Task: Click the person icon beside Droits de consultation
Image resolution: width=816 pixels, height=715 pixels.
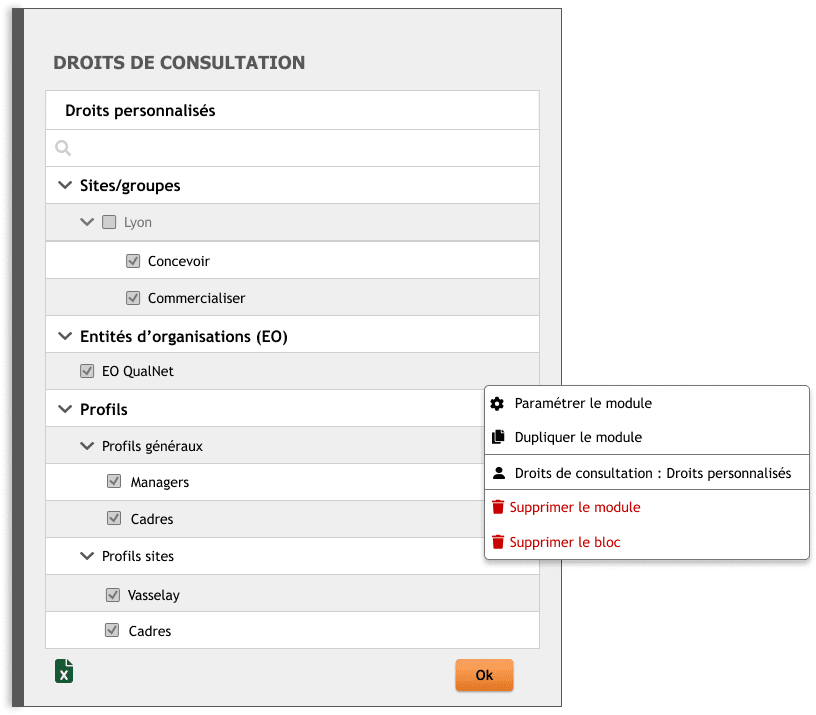Action: pos(496,472)
